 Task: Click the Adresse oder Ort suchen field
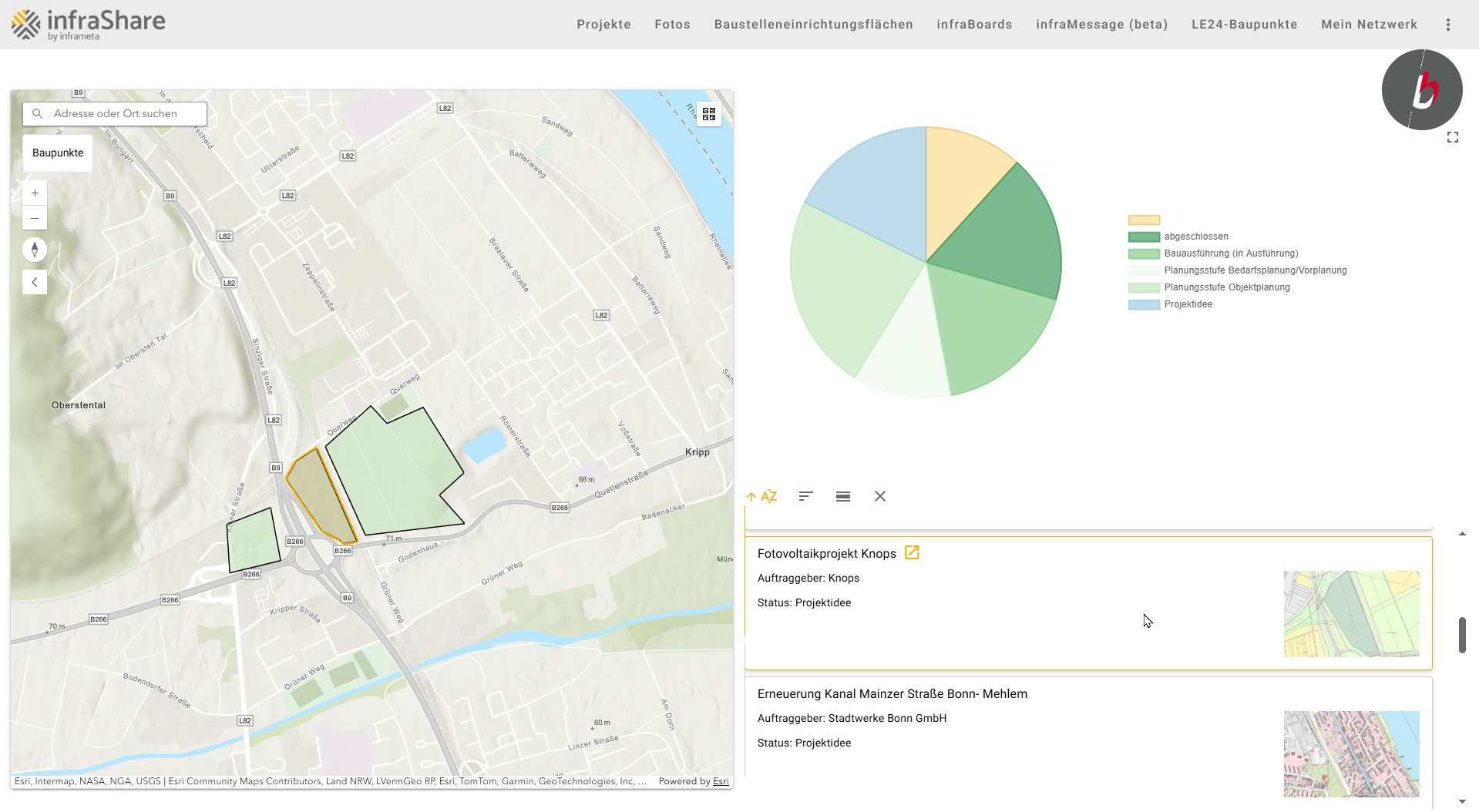pyautogui.click(x=116, y=113)
